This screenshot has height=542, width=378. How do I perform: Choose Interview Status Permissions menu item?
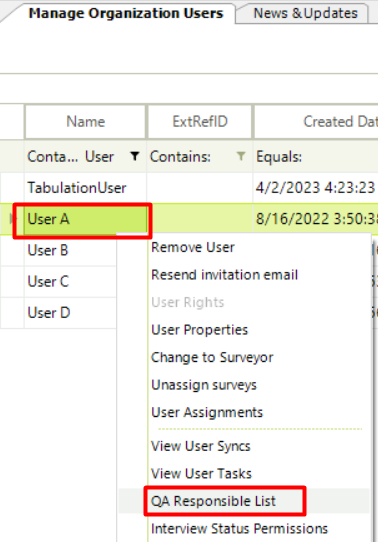(239, 529)
